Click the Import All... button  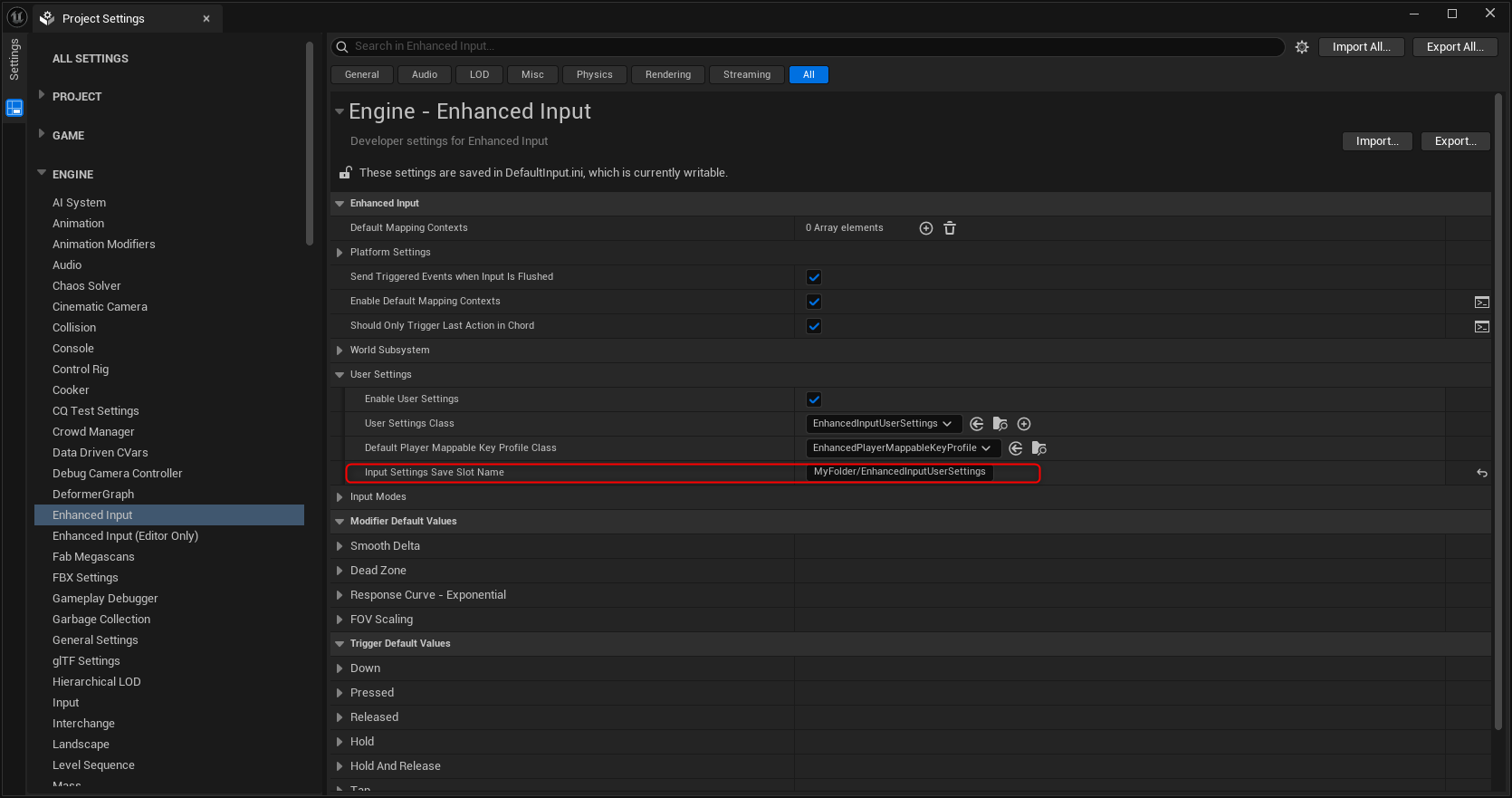coord(1362,47)
